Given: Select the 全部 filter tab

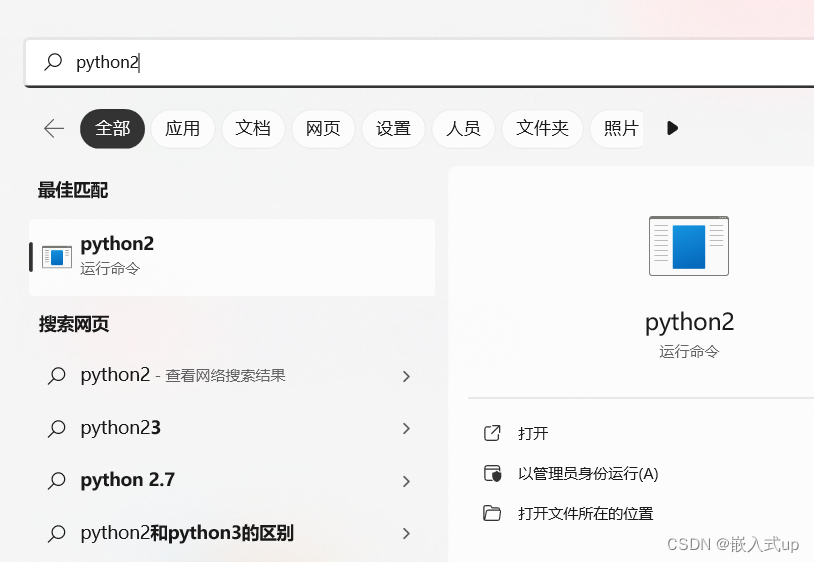Looking at the screenshot, I should (x=112, y=128).
